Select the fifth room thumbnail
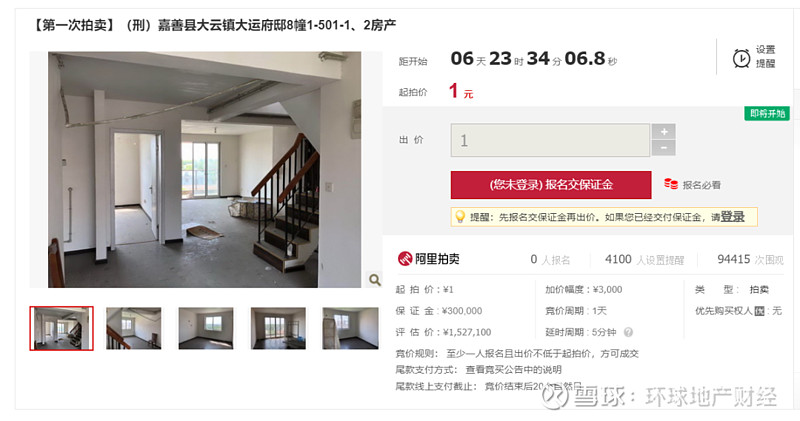Viewport: 800px width, 421px height. [350, 328]
